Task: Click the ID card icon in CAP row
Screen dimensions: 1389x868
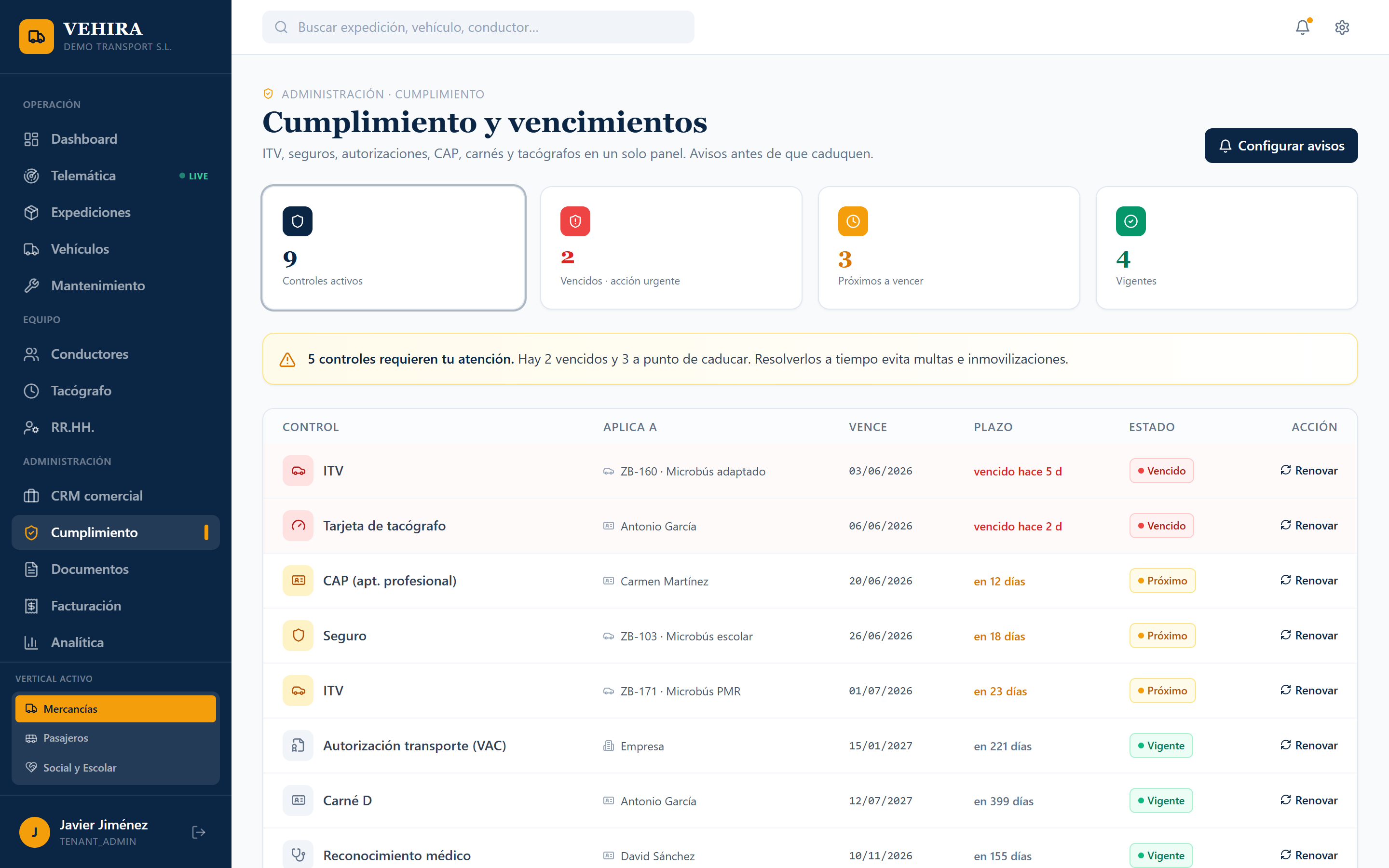Action: click(298, 581)
